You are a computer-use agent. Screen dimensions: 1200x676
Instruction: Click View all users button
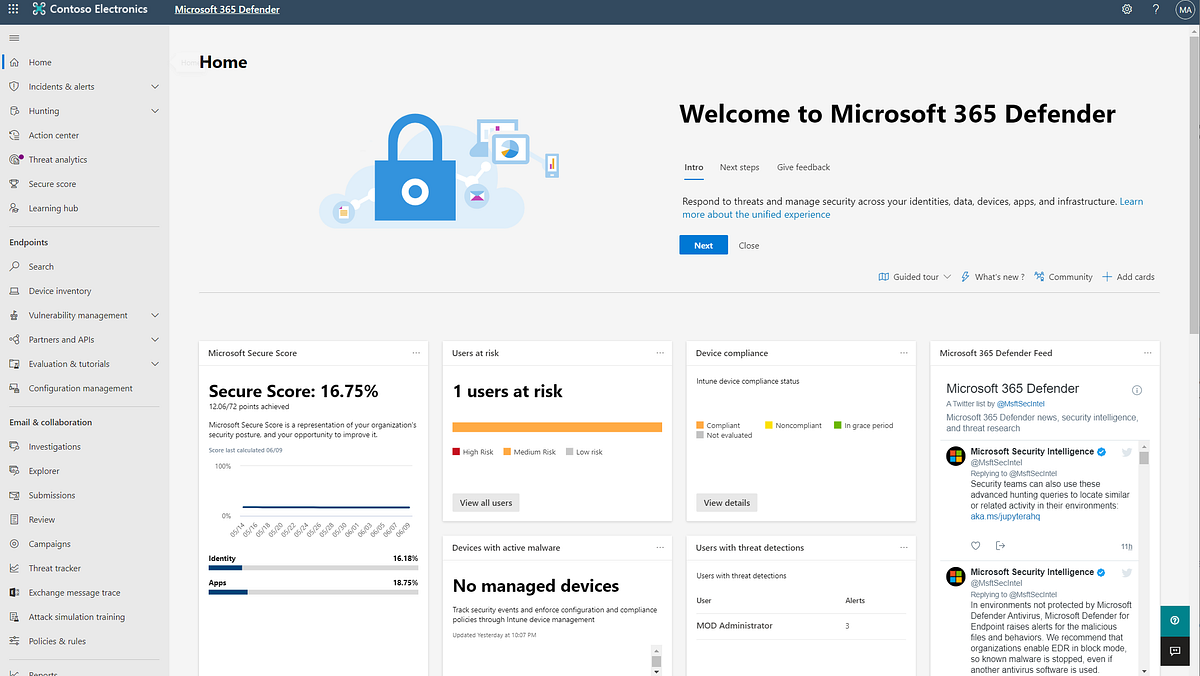[x=486, y=503]
